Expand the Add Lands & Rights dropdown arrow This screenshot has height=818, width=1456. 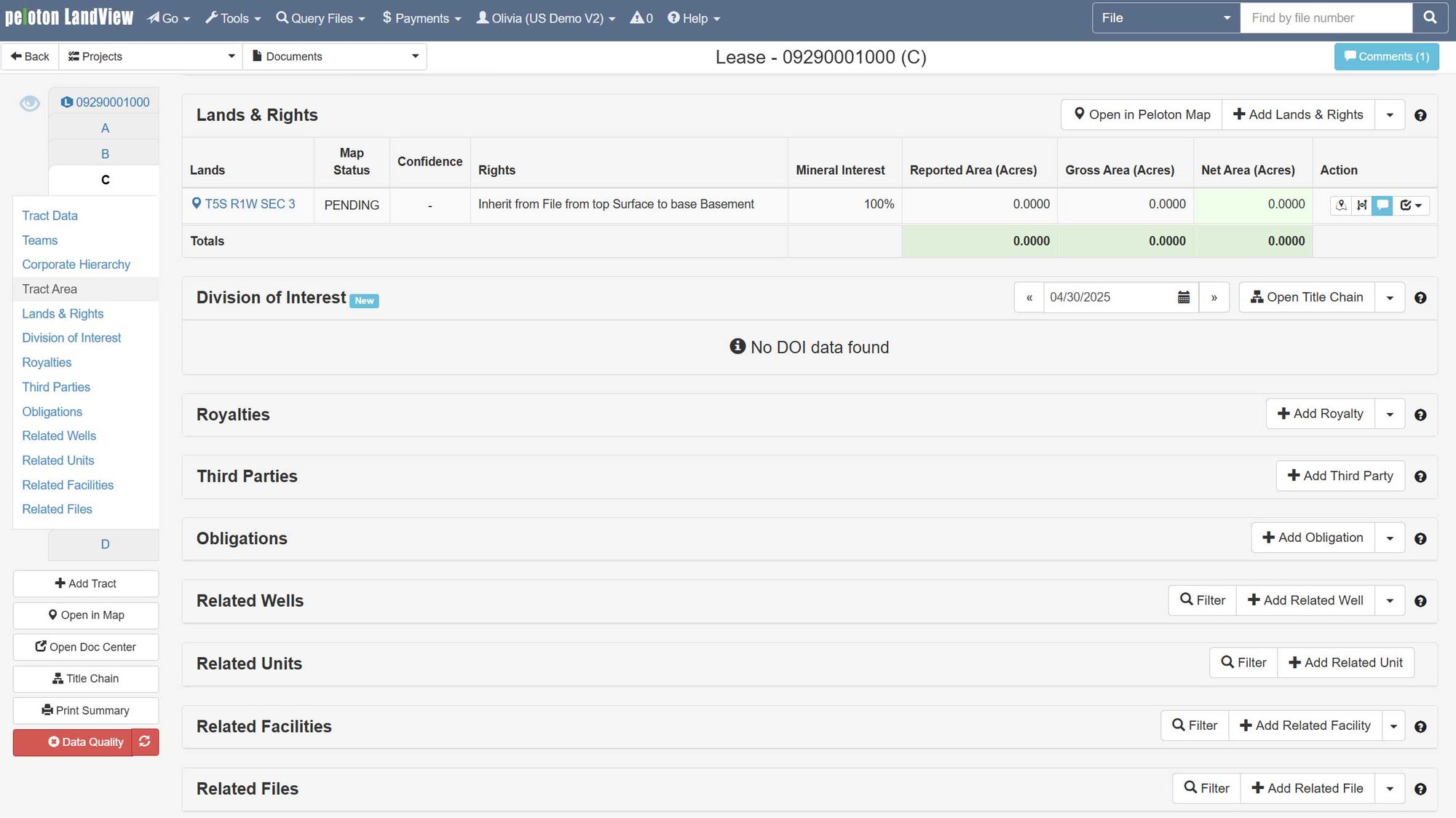[x=1390, y=115]
